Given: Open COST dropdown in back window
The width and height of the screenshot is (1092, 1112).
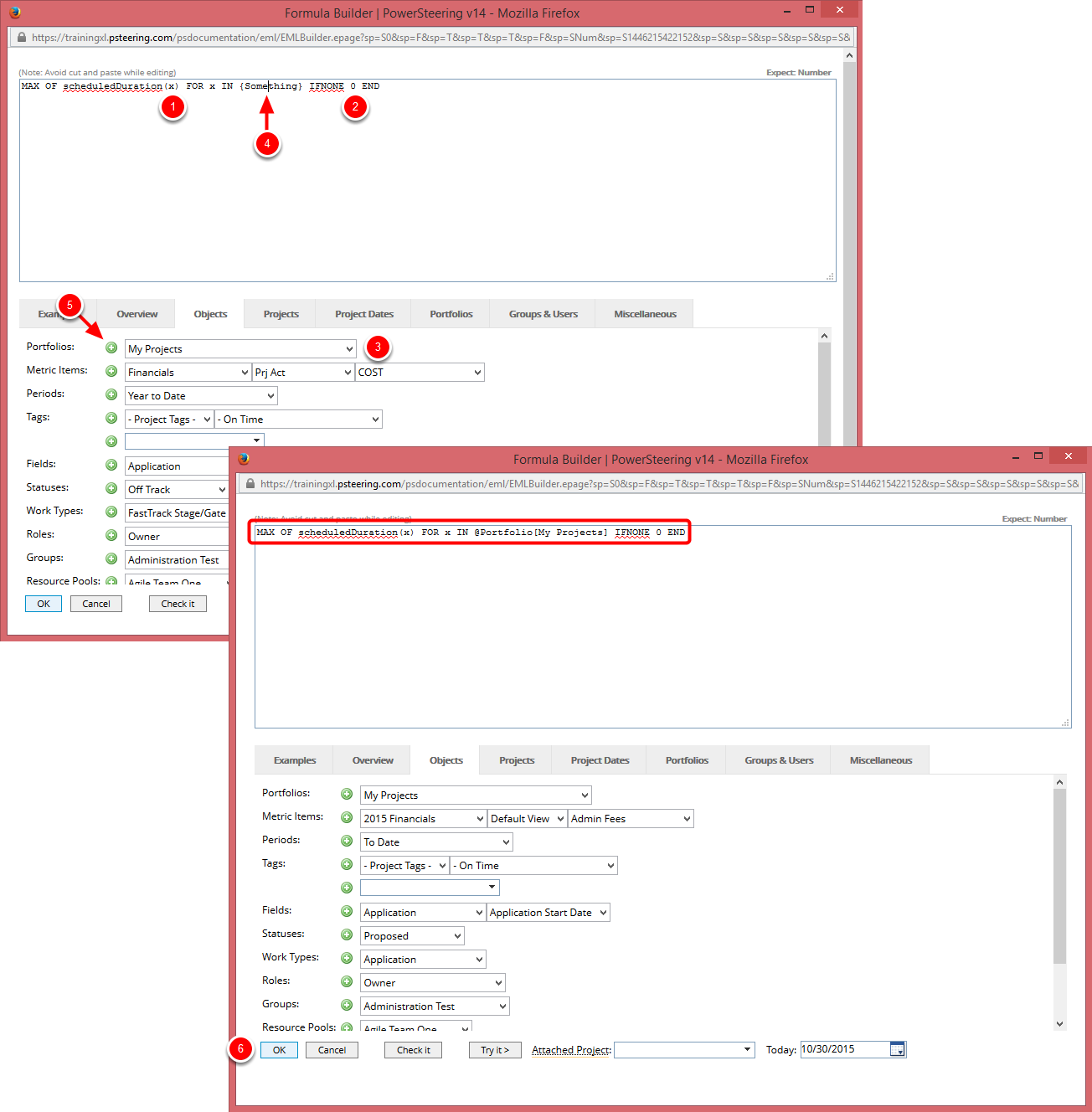Looking at the screenshot, I should (420, 372).
